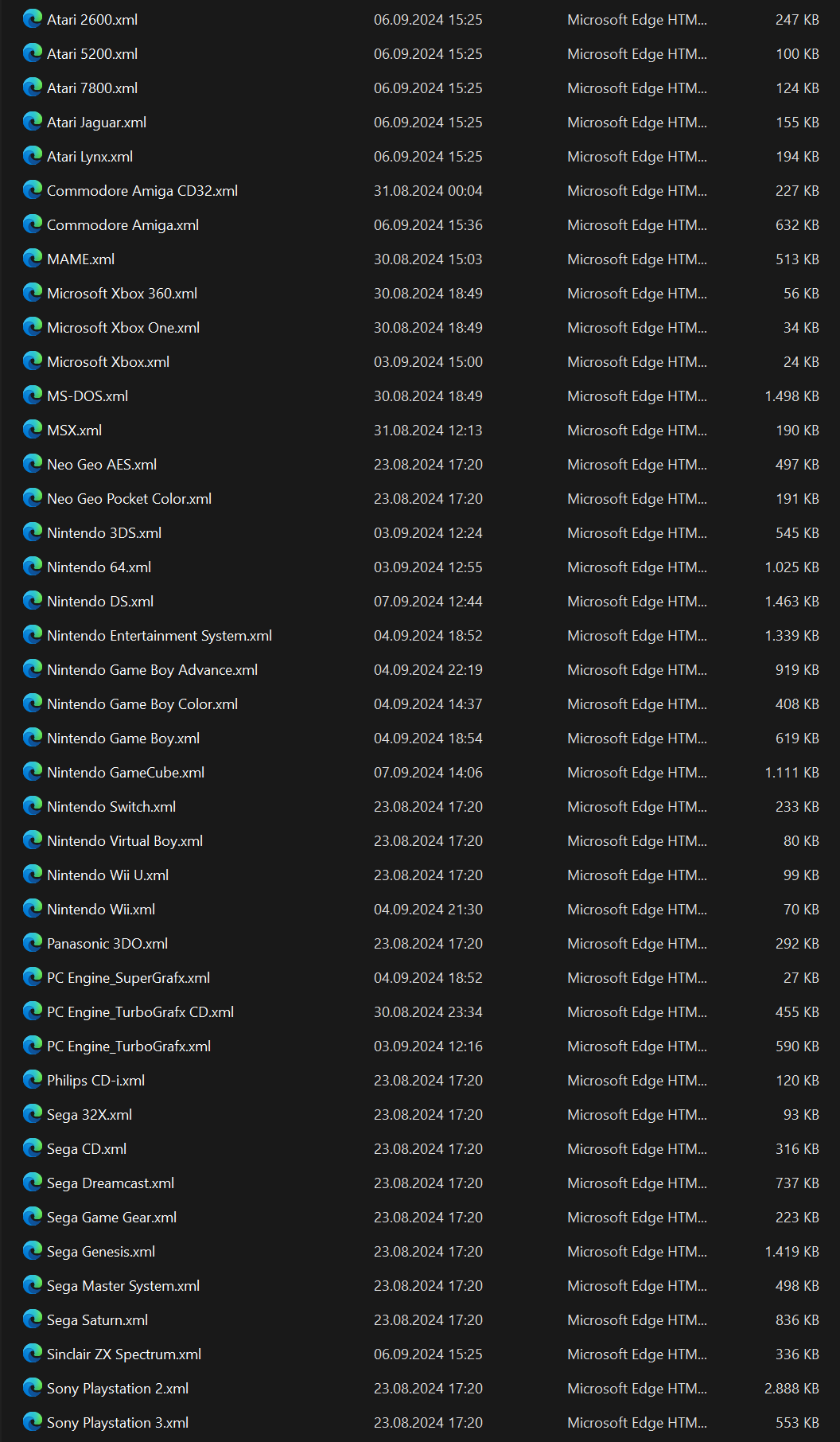
Task: Click the icon for Nintendo GameCube.xml
Action: [x=33, y=772]
